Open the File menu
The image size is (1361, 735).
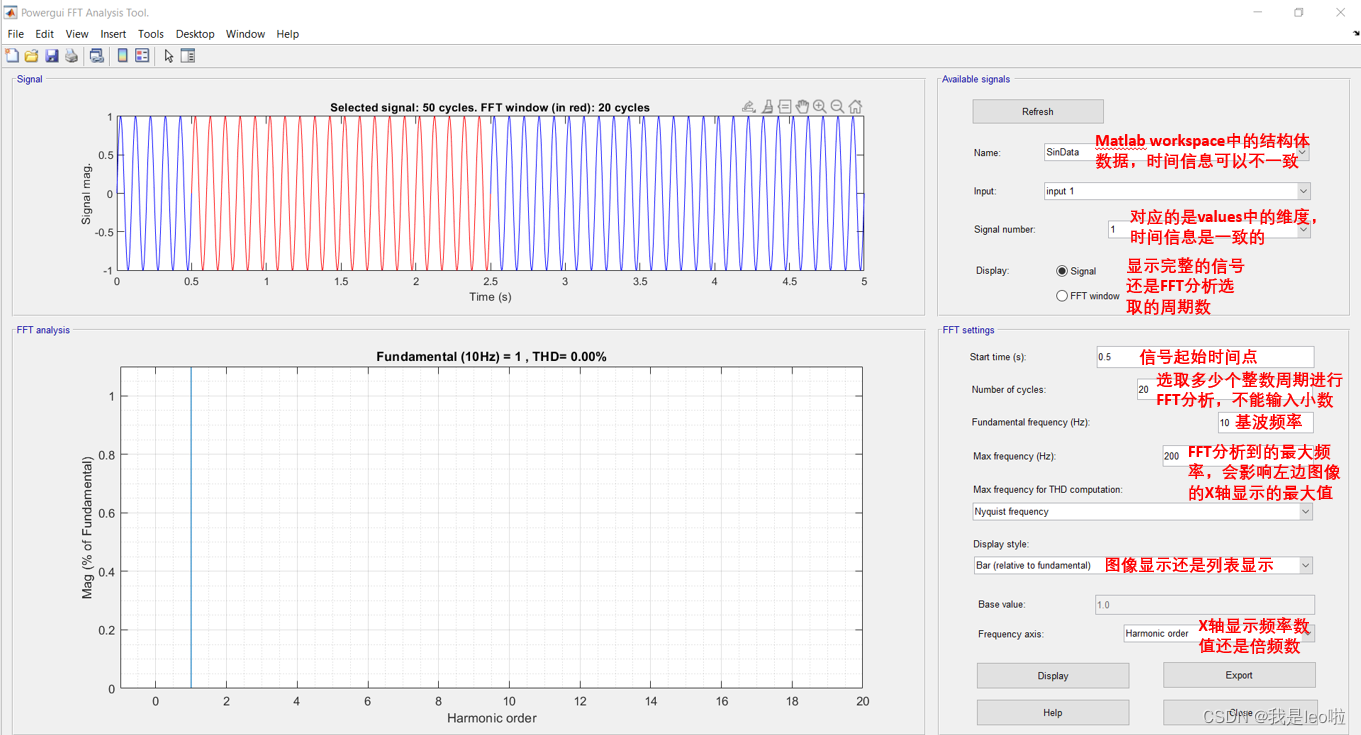click(16, 34)
